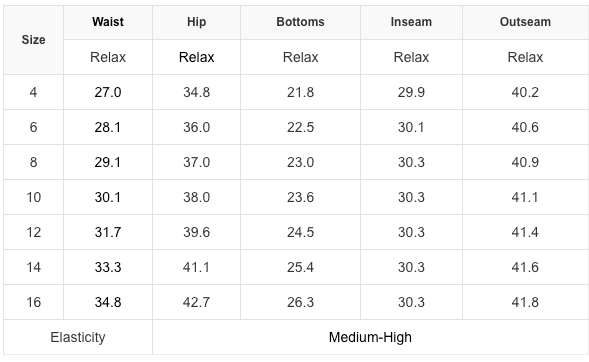Viewport: 589px width, 362px height.
Task: Click outseam value 40.6
Action: point(525,127)
